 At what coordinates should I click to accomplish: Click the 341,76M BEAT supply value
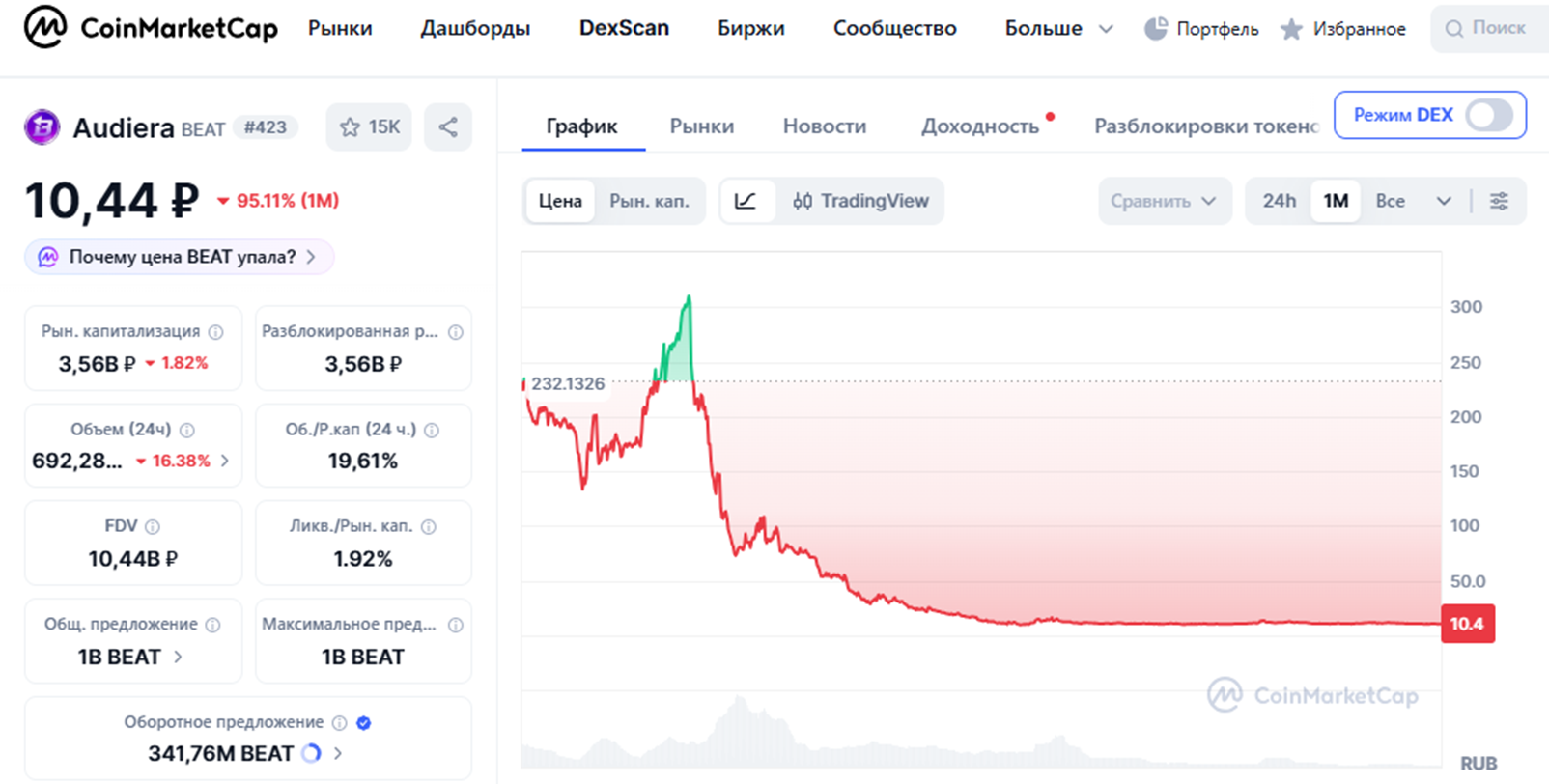click(220, 753)
